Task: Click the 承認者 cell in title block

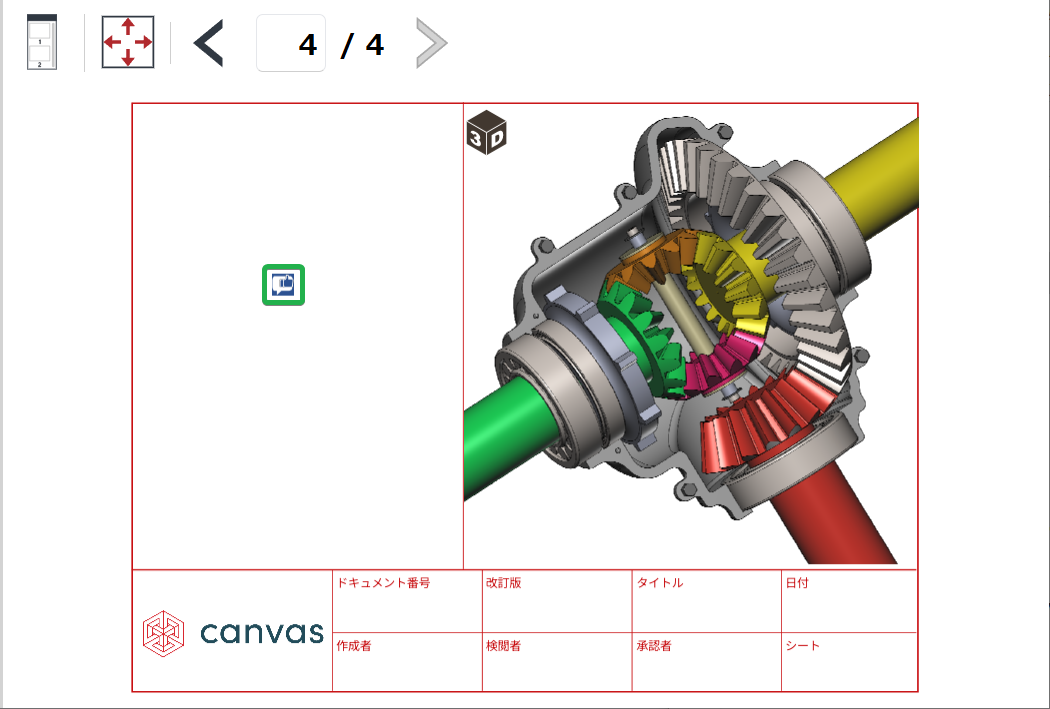Action: [706, 661]
